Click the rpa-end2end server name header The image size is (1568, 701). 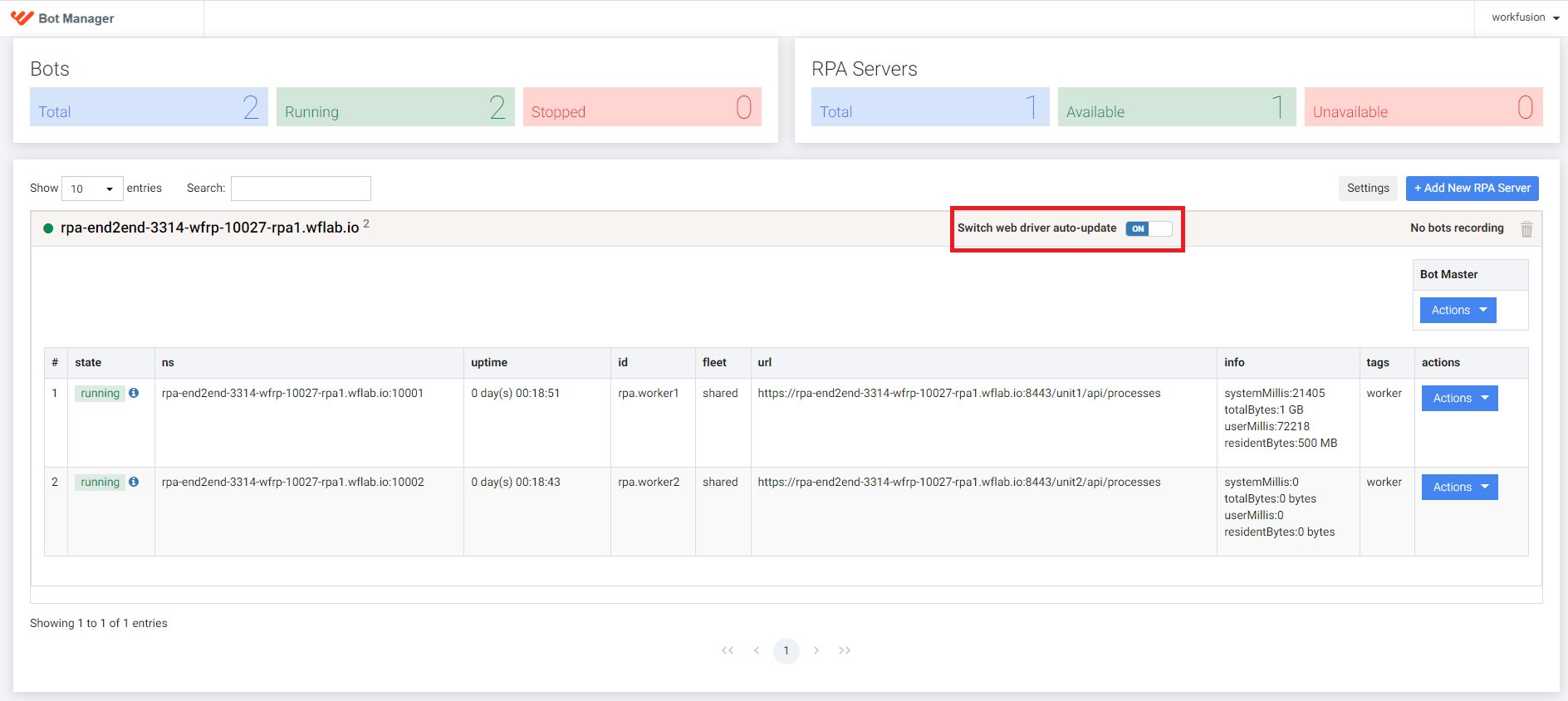[x=209, y=228]
